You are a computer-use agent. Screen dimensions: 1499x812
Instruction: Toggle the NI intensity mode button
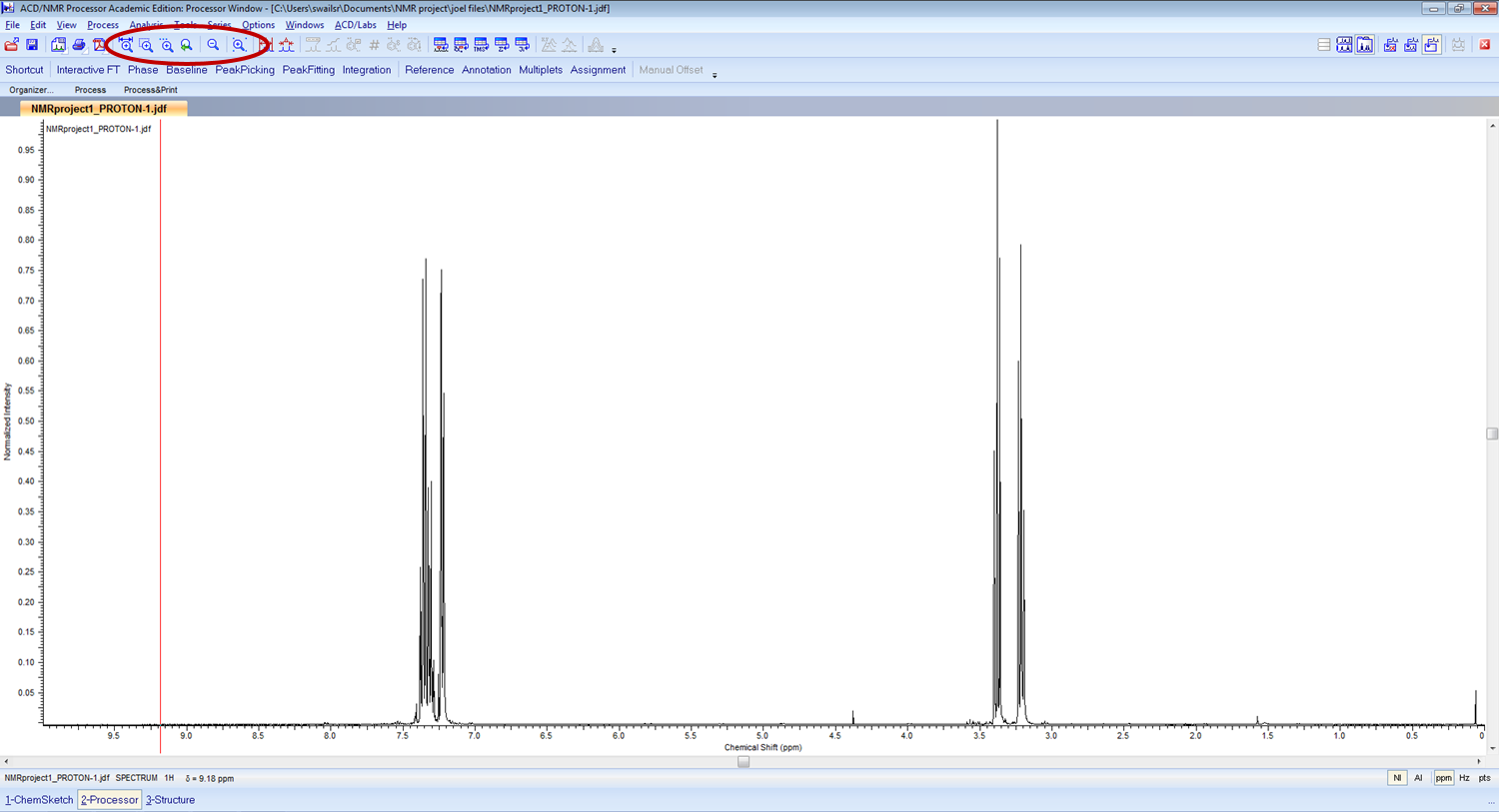(x=1397, y=778)
